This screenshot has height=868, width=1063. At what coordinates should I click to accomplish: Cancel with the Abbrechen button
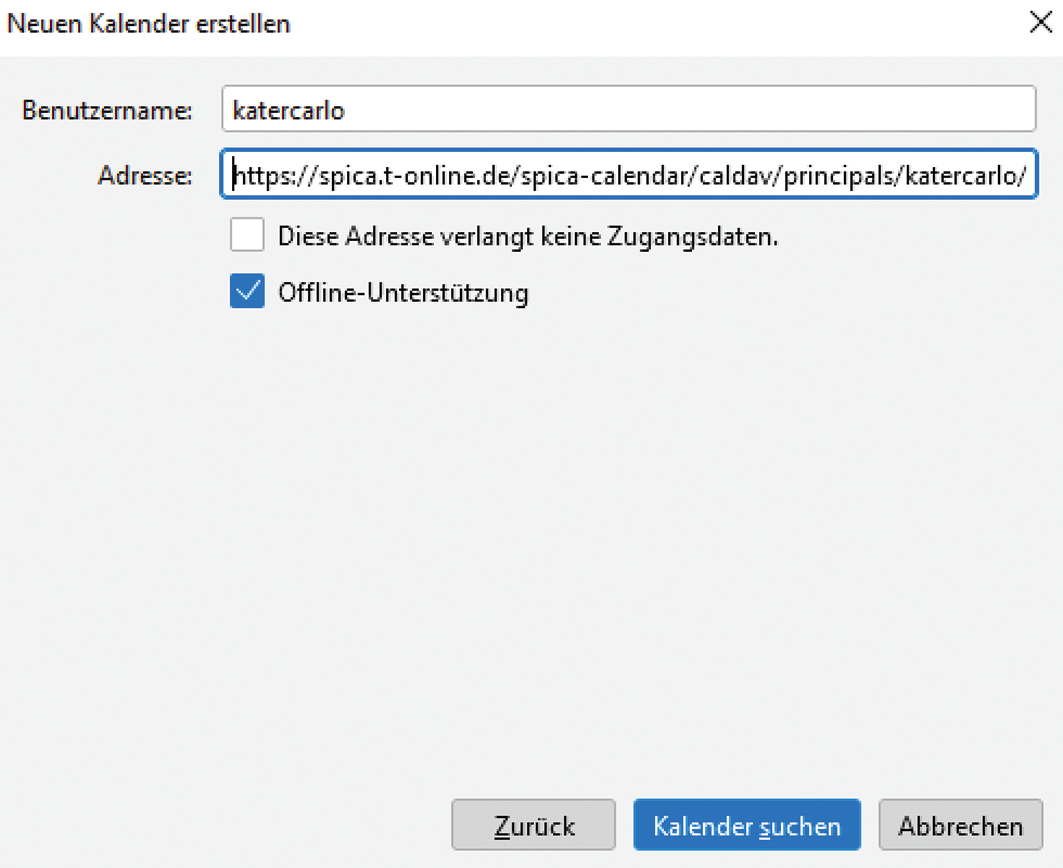960,826
